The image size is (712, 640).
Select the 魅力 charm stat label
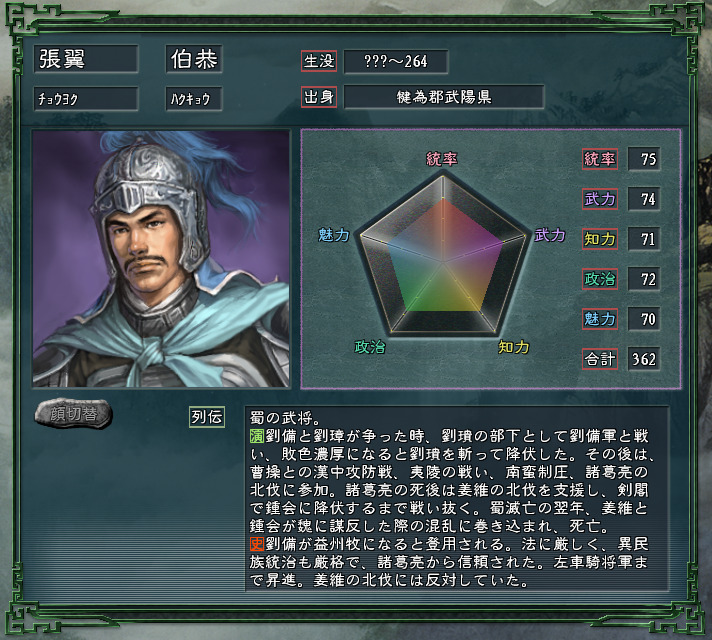click(600, 319)
